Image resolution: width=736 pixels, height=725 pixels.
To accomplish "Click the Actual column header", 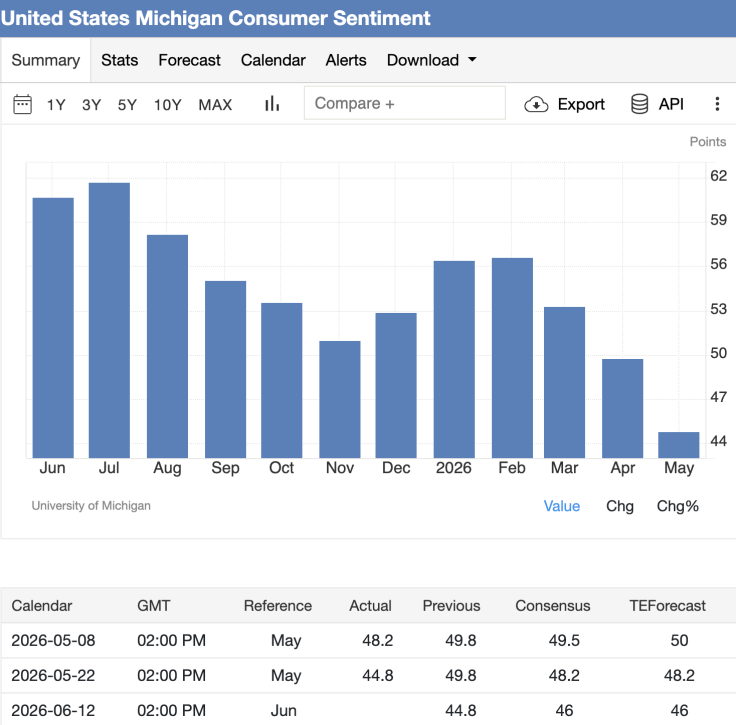I will tap(370, 605).
